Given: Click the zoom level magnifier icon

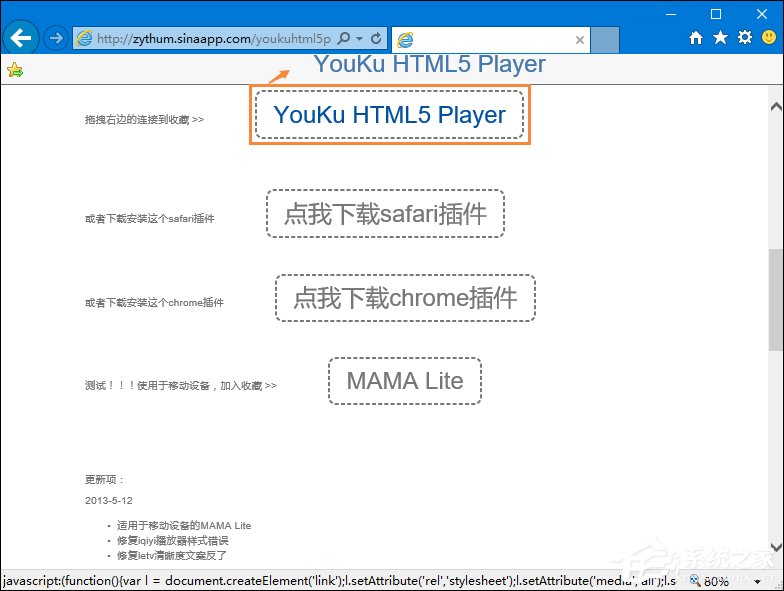Looking at the screenshot, I should 695,580.
